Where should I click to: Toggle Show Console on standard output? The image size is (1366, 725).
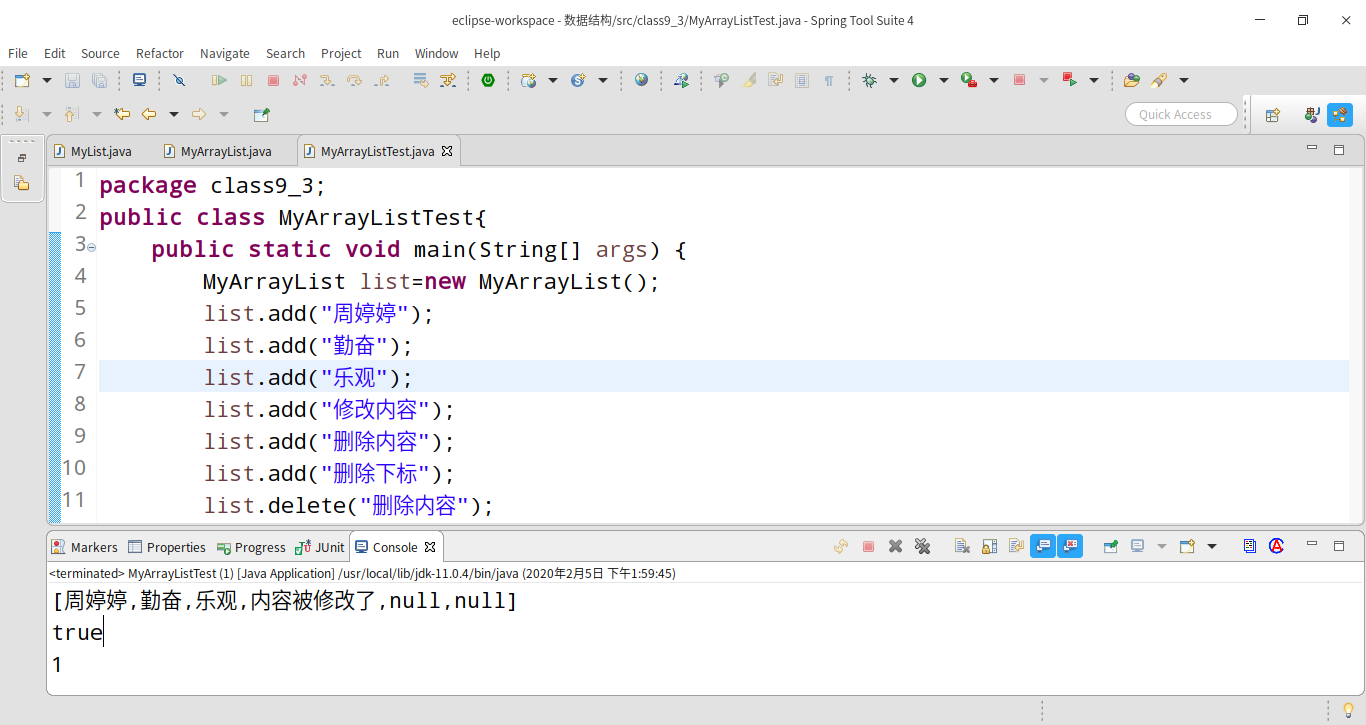(1043, 546)
